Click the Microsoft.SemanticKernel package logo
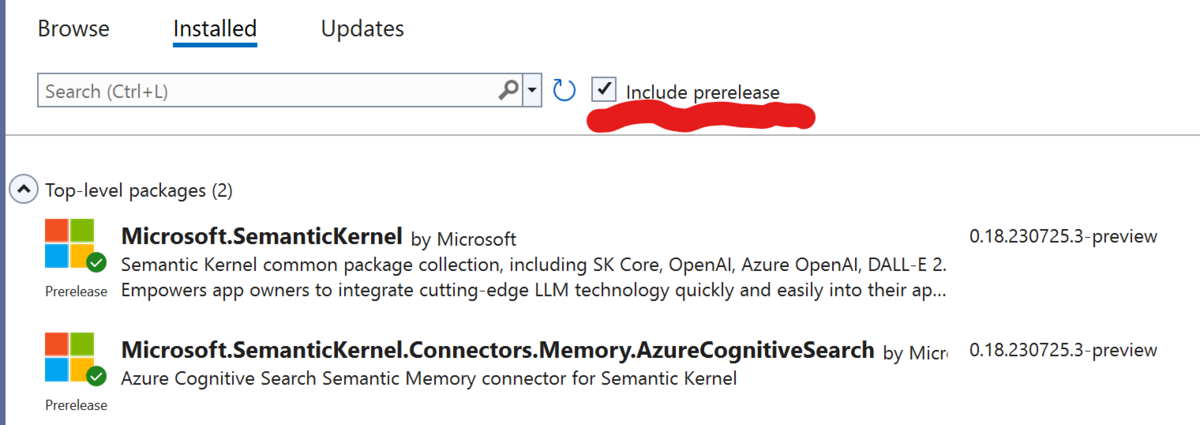 click(70, 244)
